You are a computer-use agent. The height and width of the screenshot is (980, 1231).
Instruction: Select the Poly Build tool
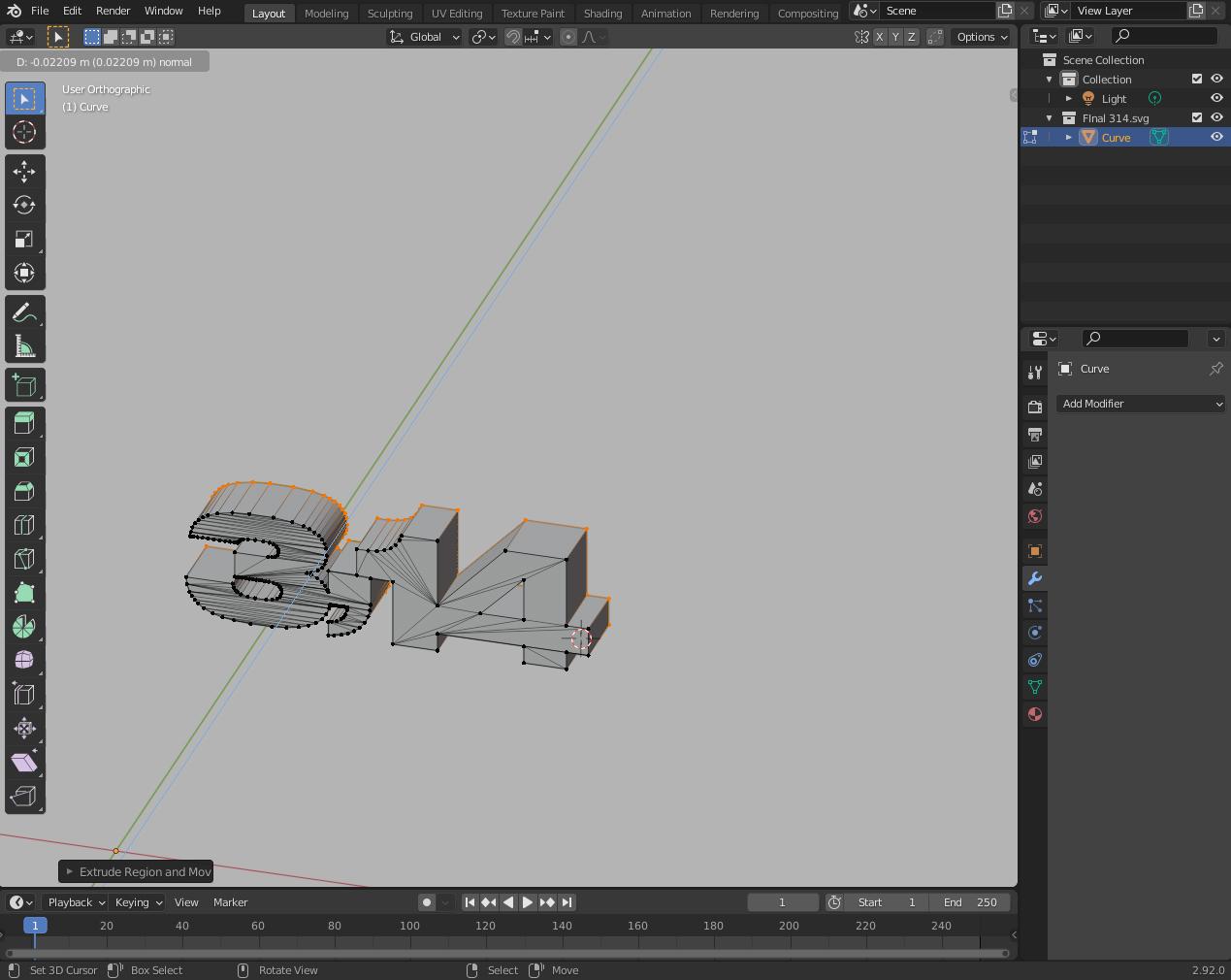(x=24, y=593)
